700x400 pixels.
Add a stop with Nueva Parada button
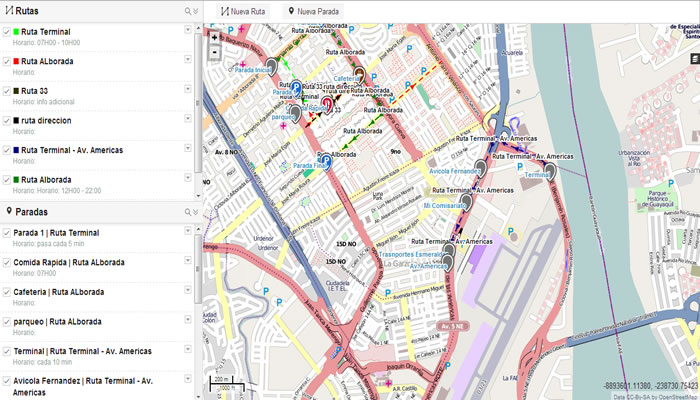(313, 12)
